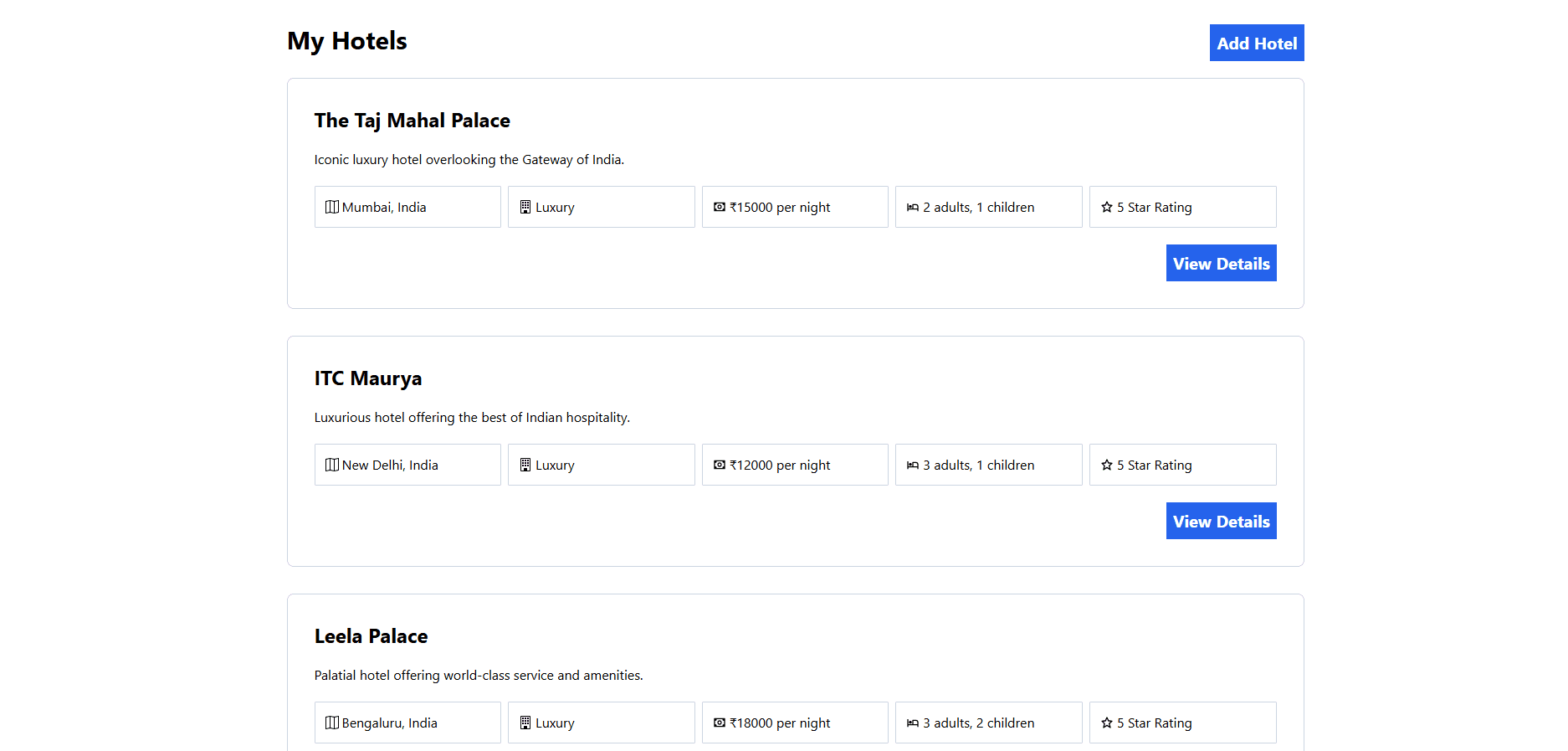Screen dimensions: 1568x751
Task: Click 'Luxury' type in Taj Mahal Palace card
Action: coord(555,208)
